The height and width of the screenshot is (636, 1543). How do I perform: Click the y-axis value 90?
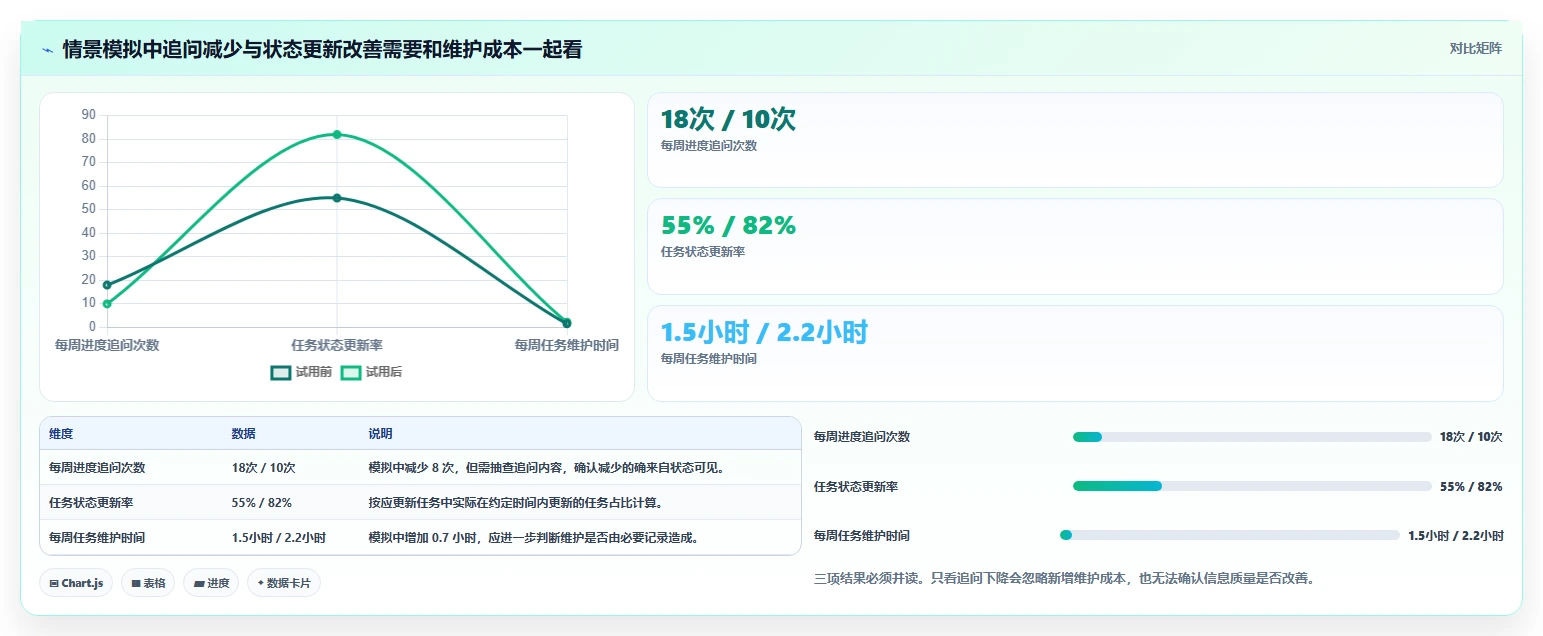[x=89, y=115]
